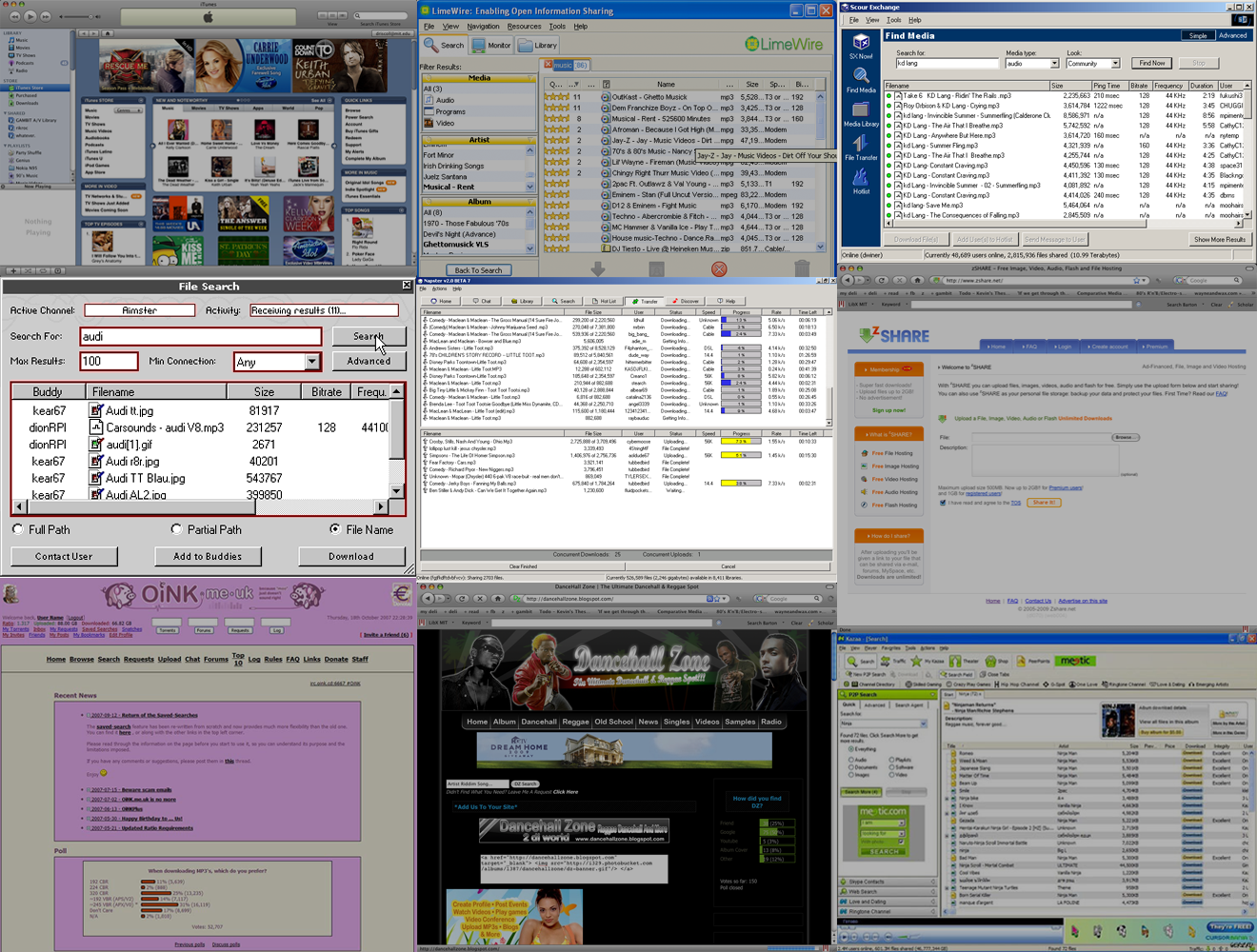Click Kazaa toolbar Search magnifier icon
Image resolution: width=1257 pixels, height=952 pixels.
pyautogui.click(x=854, y=661)
